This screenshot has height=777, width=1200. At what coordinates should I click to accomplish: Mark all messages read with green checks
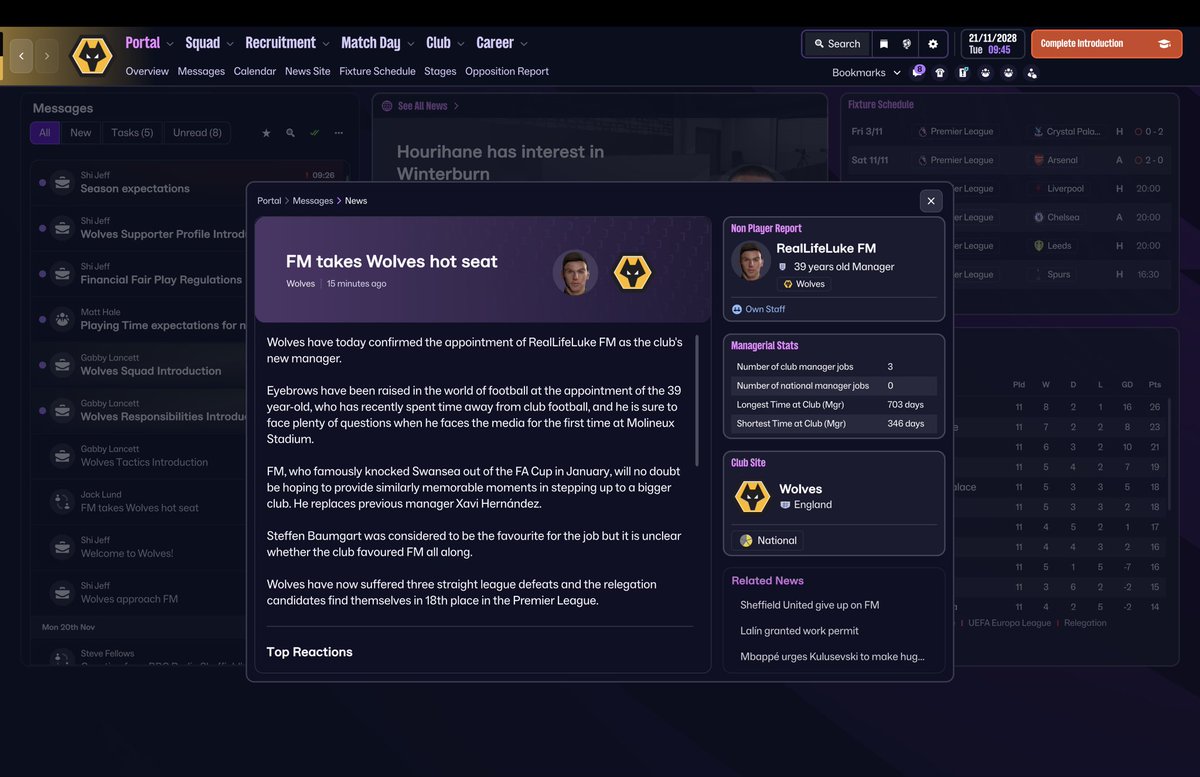click(315, 133)
